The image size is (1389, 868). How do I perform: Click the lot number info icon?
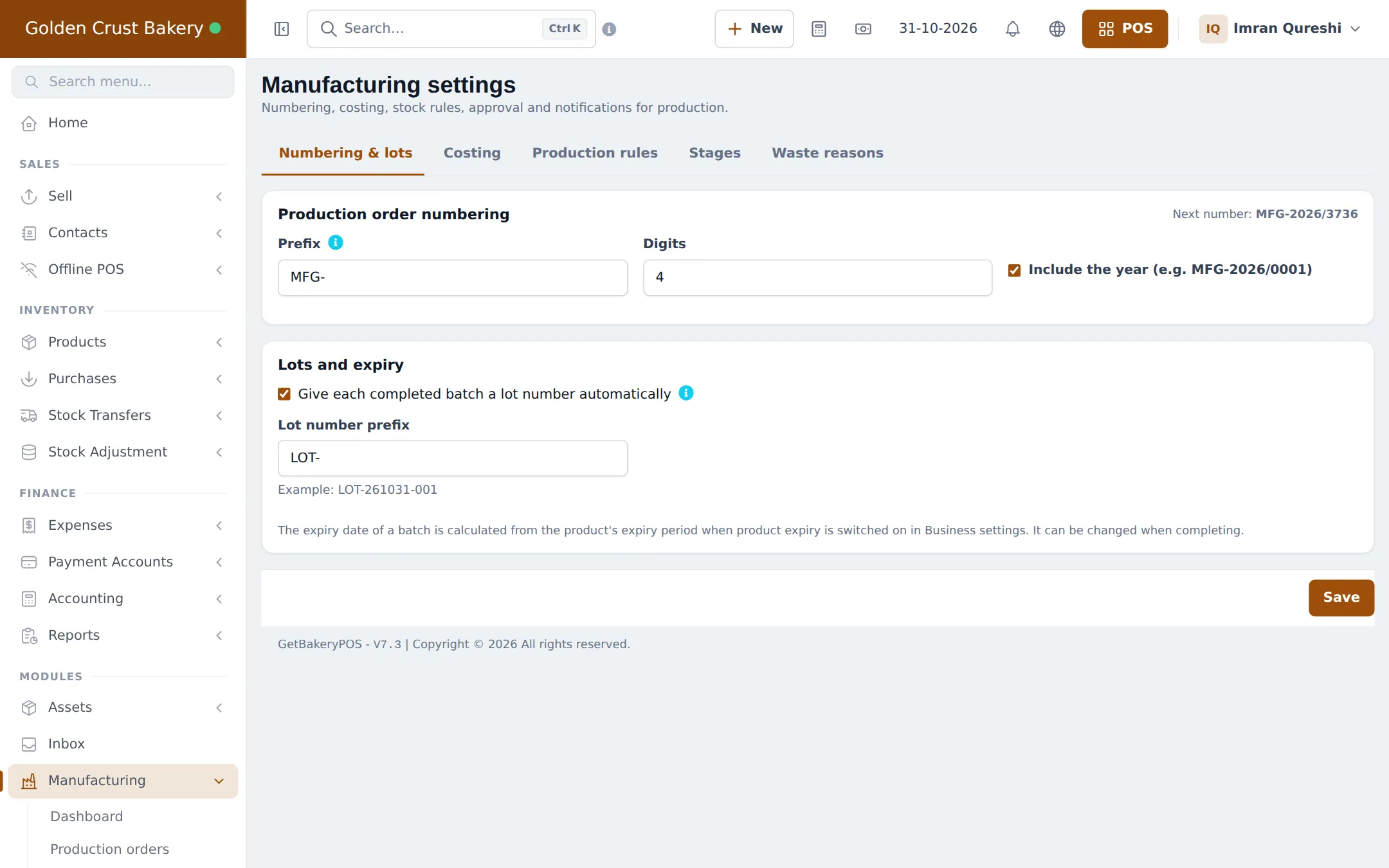click(x=686, y=393)
